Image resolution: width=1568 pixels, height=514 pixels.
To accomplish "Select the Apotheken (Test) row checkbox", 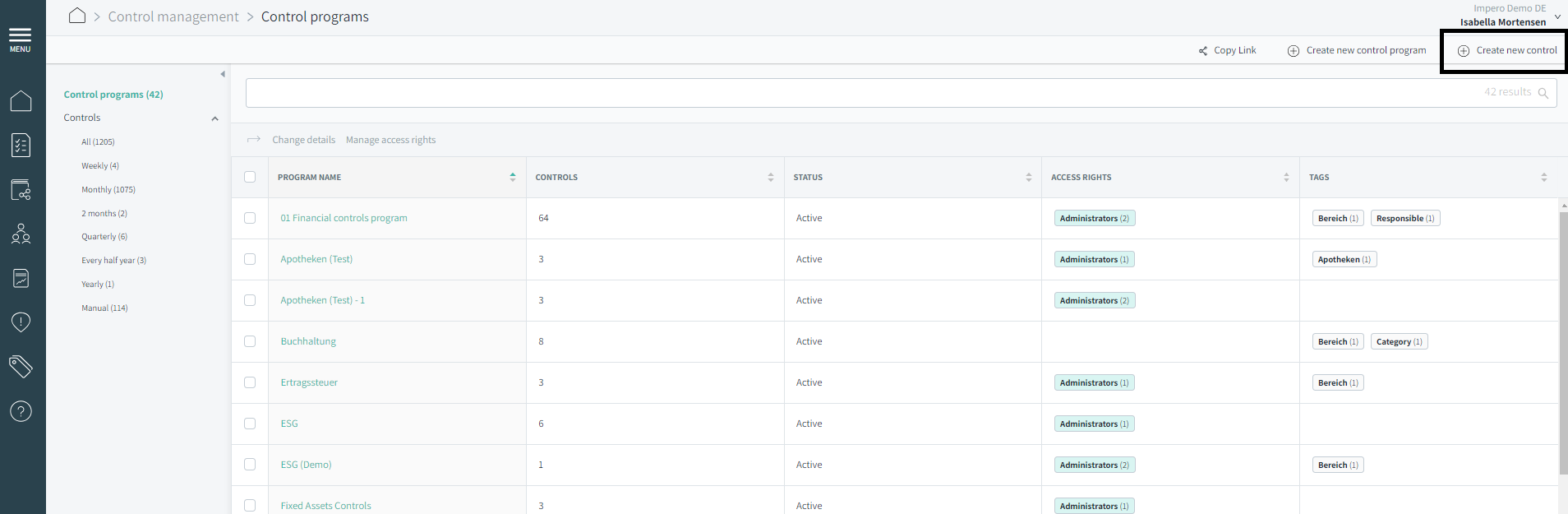I will [250, 259].
